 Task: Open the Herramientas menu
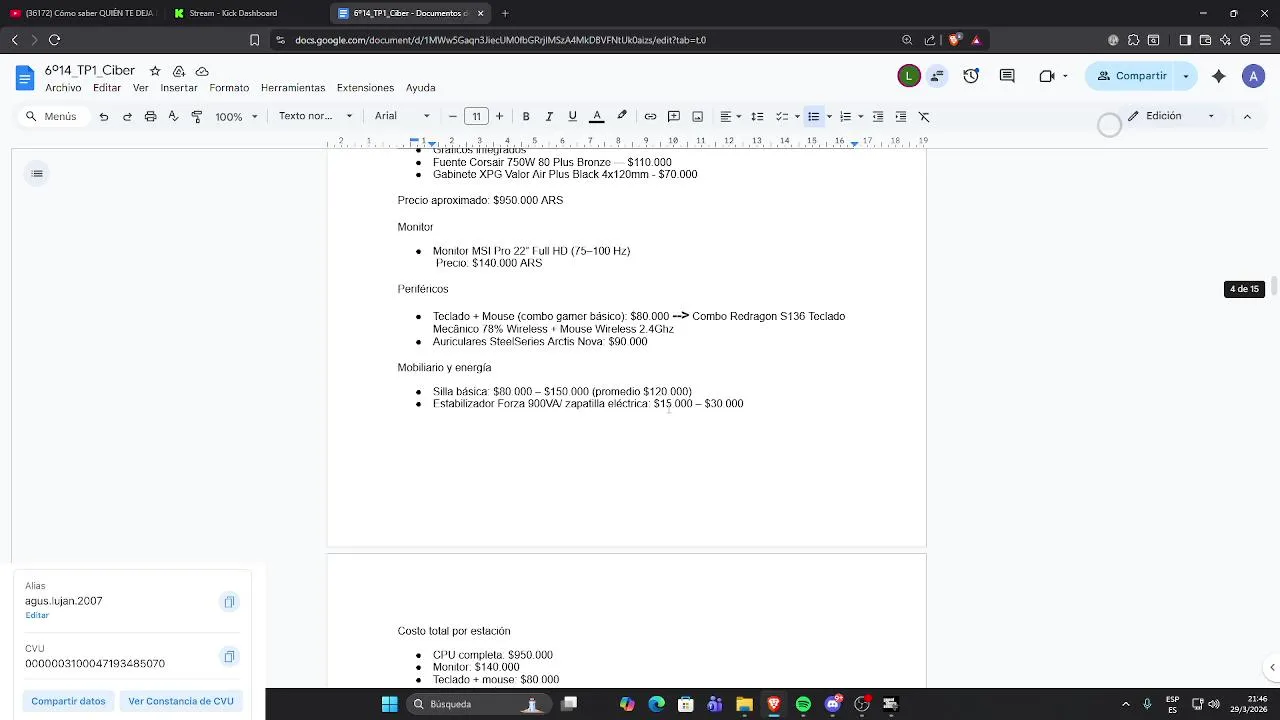coord(293,88)
